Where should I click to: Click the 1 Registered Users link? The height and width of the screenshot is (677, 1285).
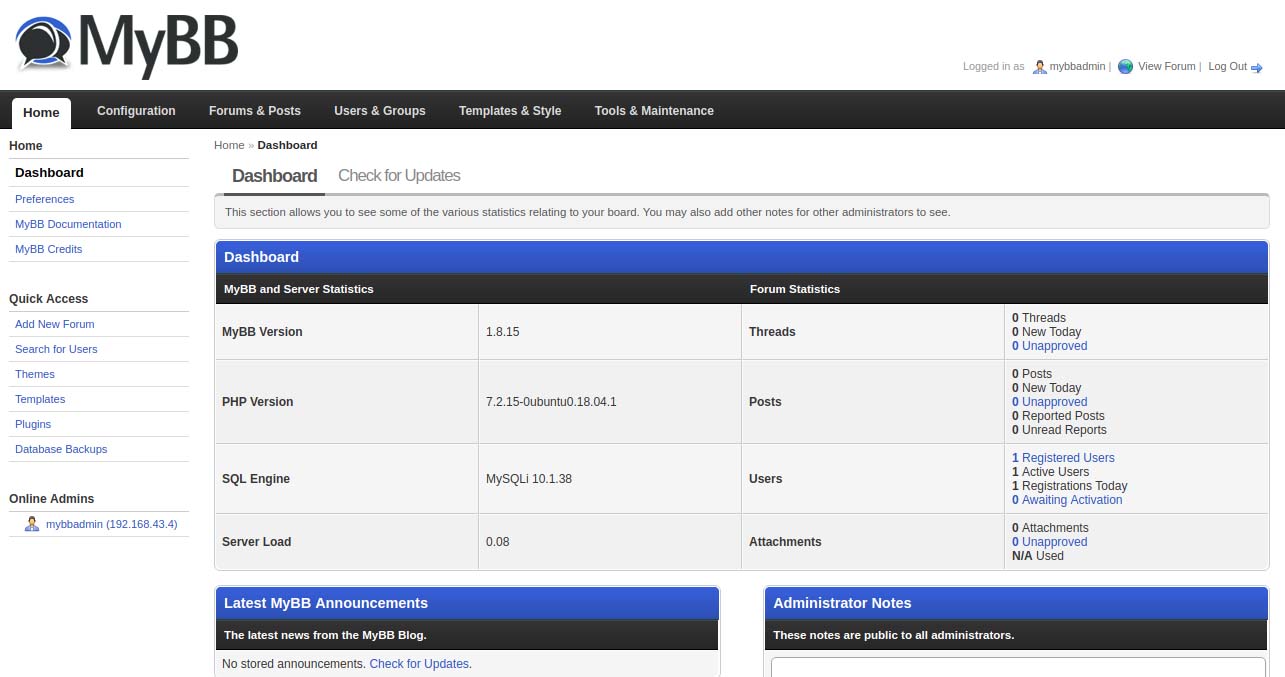click(x=1063, y=457)
